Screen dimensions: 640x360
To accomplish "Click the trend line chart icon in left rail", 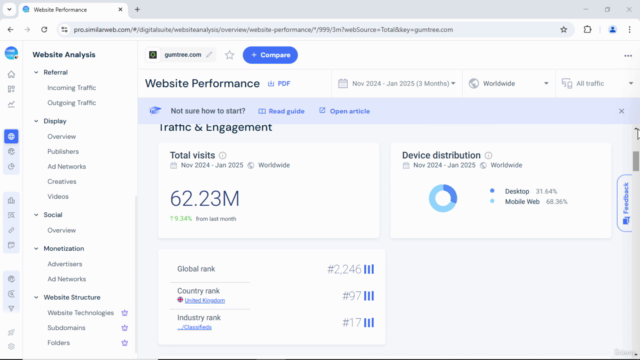I will click(11, 104).
